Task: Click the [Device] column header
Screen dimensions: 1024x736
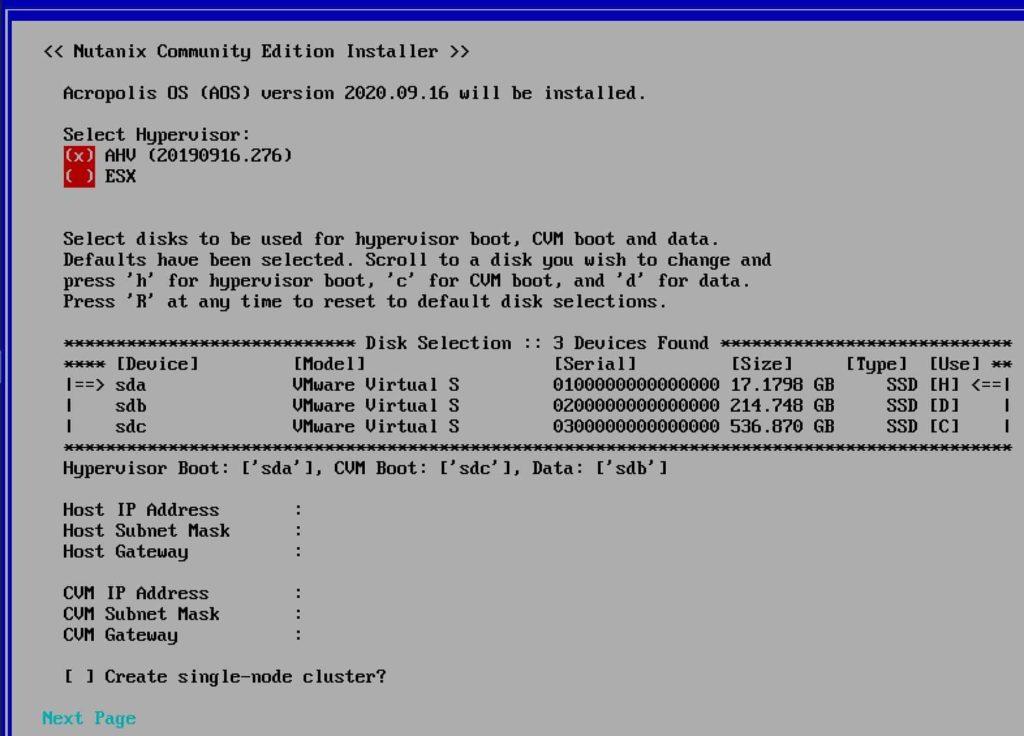Action: pyautogui.click(x=157, y=364)
